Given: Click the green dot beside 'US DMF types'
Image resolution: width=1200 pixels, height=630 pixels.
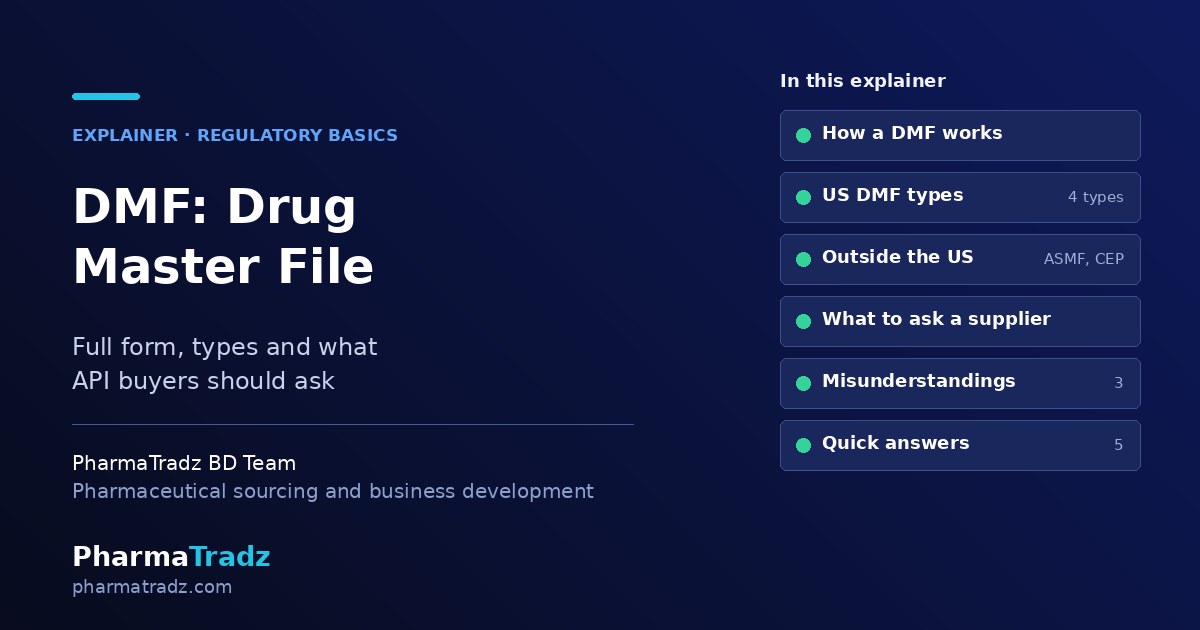Looking at the screenshot, I should coord(803,197).
